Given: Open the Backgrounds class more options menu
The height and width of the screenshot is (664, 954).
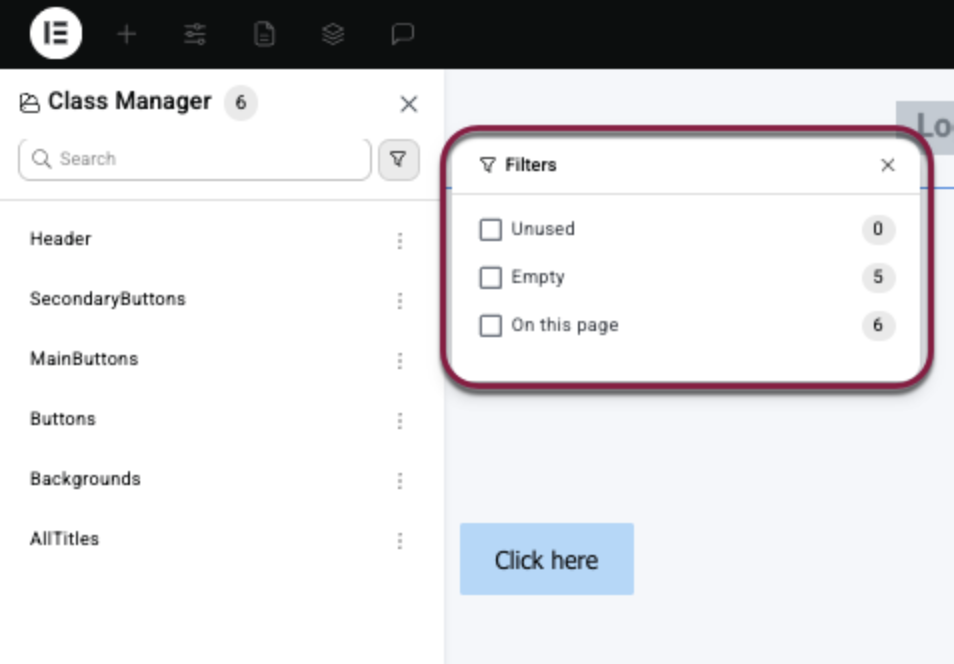Looking at the screenshot, I should point(400,481).
